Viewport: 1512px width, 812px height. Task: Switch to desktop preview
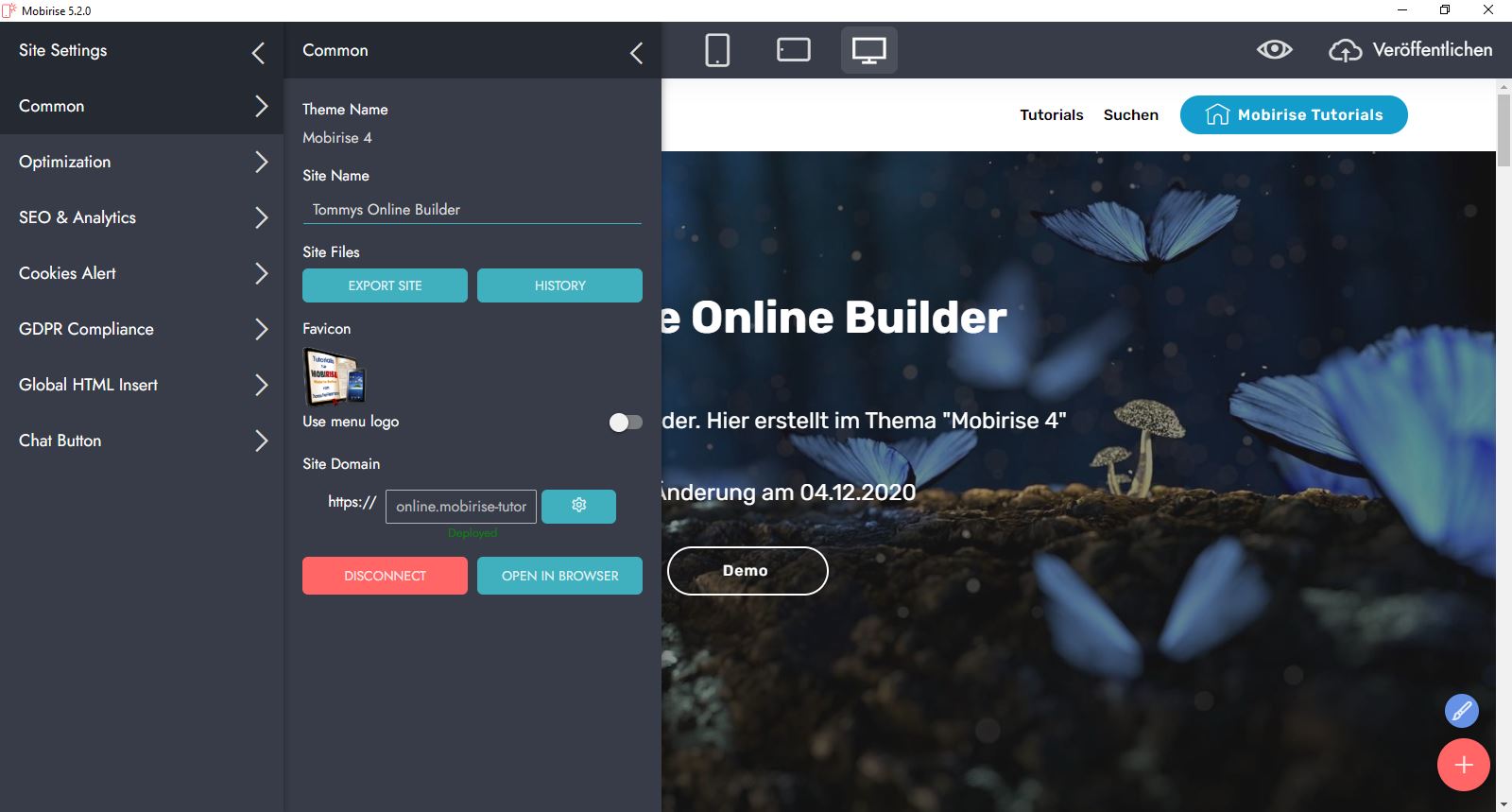[x=869, y=50]
